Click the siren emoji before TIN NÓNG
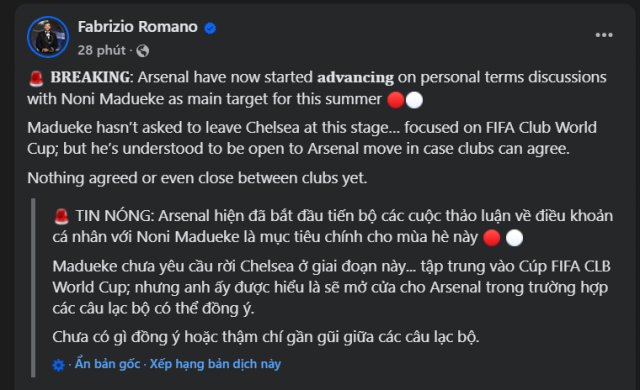640x390 pixels. pyautogui.click(x=62, y=216)
